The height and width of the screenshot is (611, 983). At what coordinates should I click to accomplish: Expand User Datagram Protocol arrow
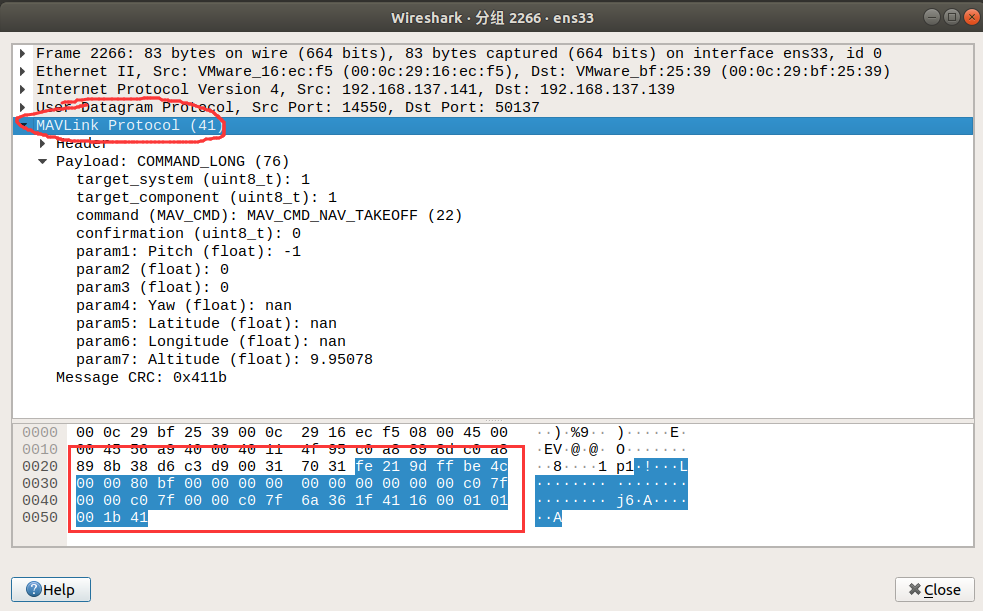[x=23, y=107]
